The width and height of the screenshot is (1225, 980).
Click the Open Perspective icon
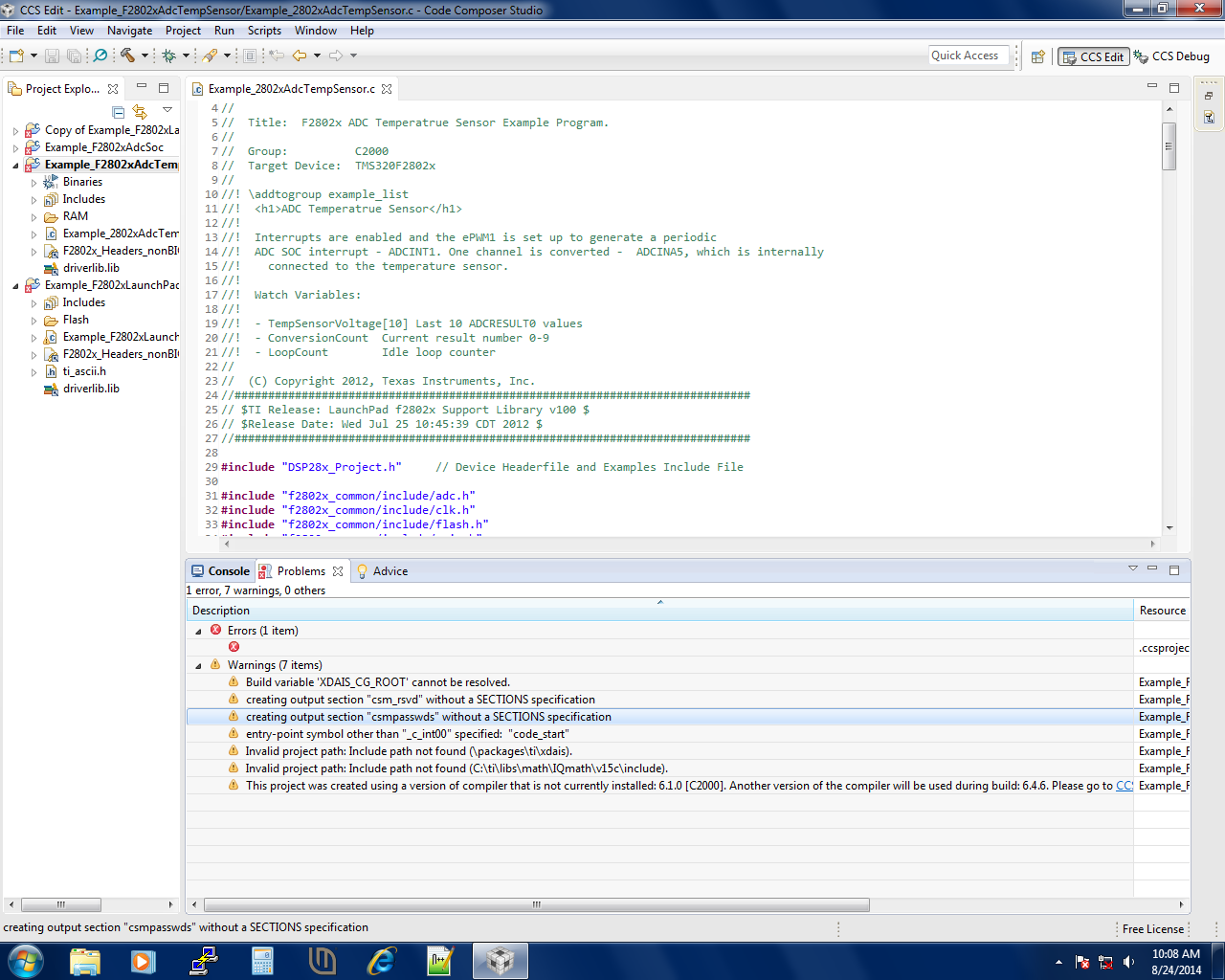tap(1037, 56)
